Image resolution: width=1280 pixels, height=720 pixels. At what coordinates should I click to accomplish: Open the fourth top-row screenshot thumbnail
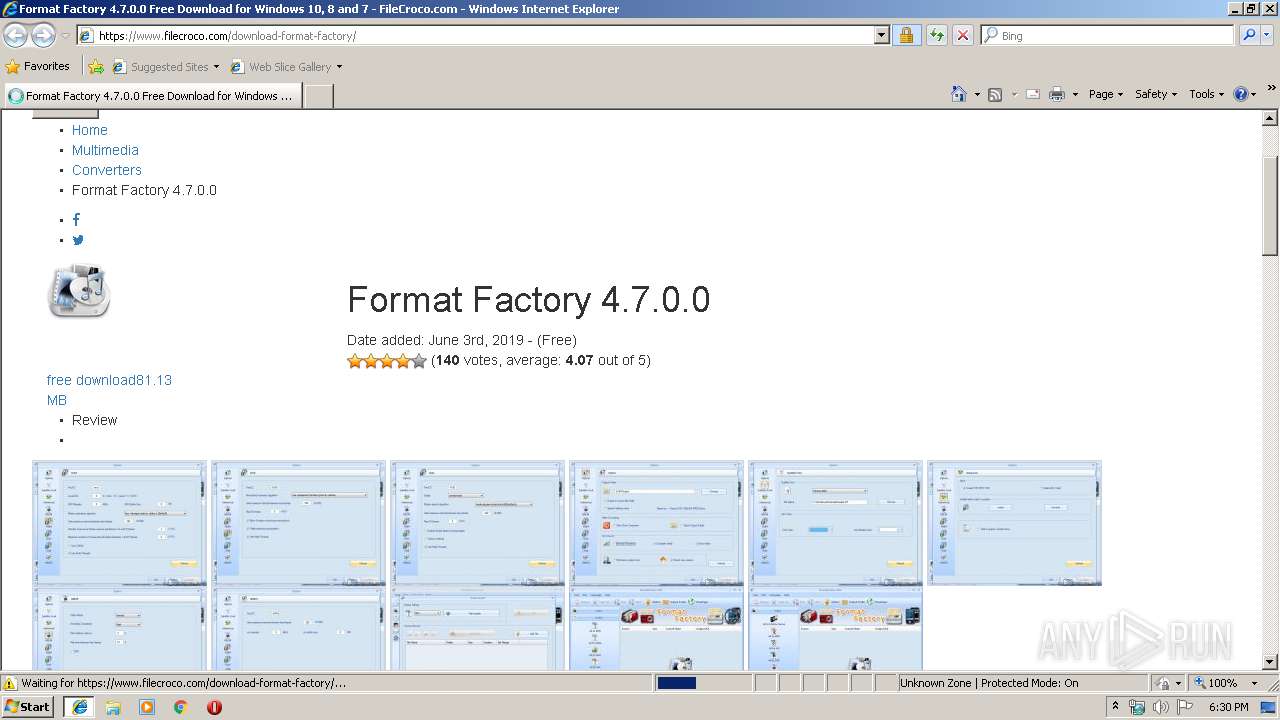tap(656, 522)
